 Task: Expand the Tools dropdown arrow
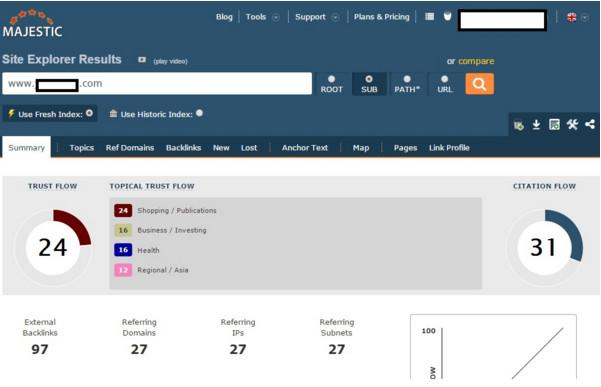pos(276,17)
